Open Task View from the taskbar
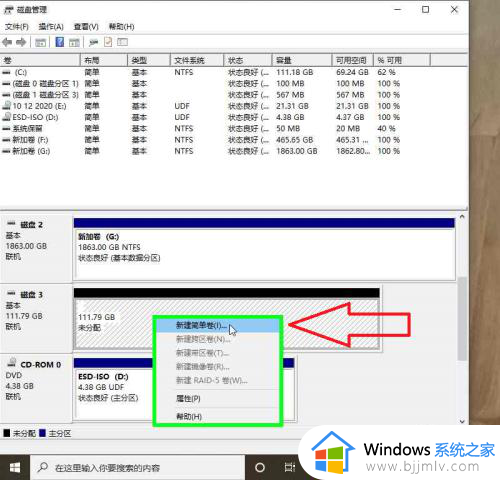500x480 pixels. point(289,467)
